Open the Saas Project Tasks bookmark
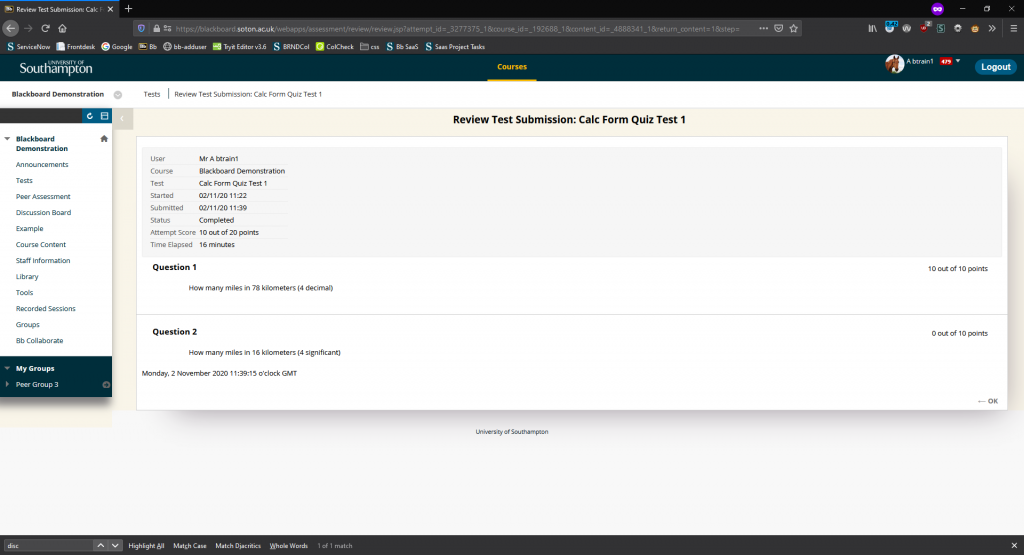The image size is (1024, 555). coord(455,46)
